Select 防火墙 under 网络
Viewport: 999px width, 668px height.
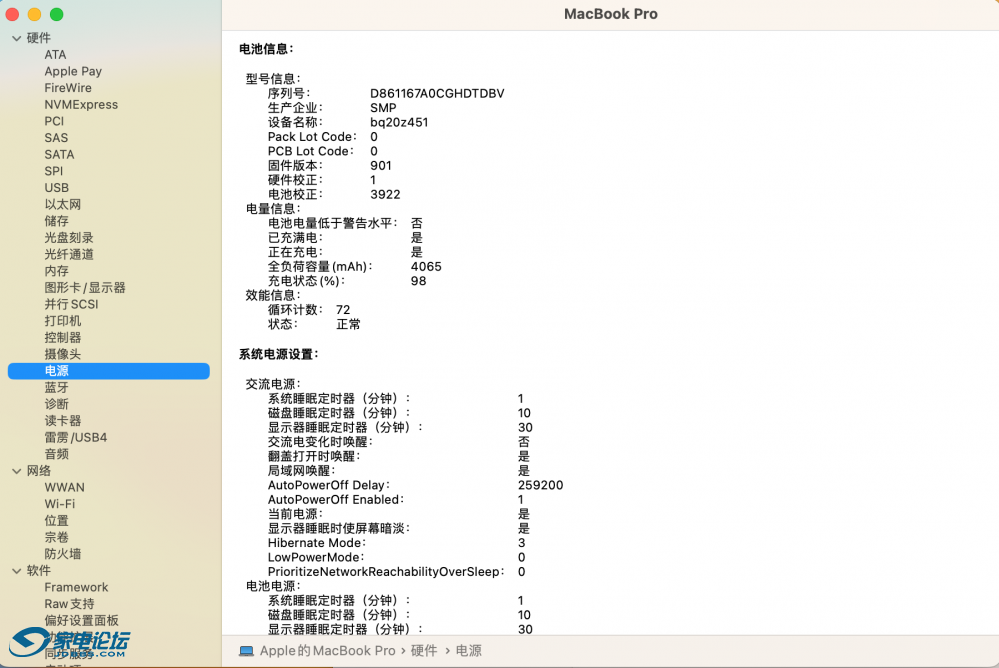tap(62, 554)
